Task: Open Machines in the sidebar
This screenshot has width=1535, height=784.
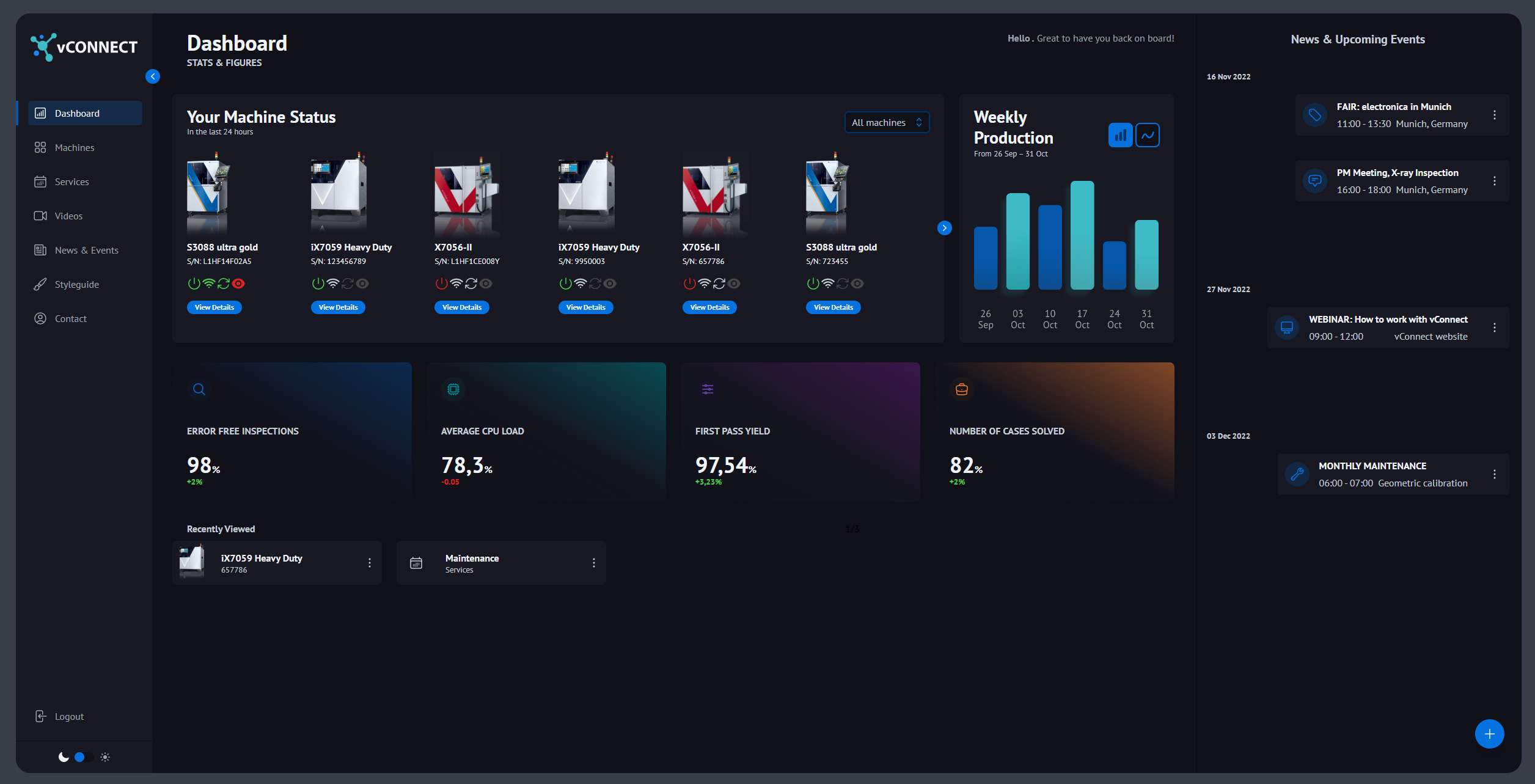Action: click(x=74, y=147)
